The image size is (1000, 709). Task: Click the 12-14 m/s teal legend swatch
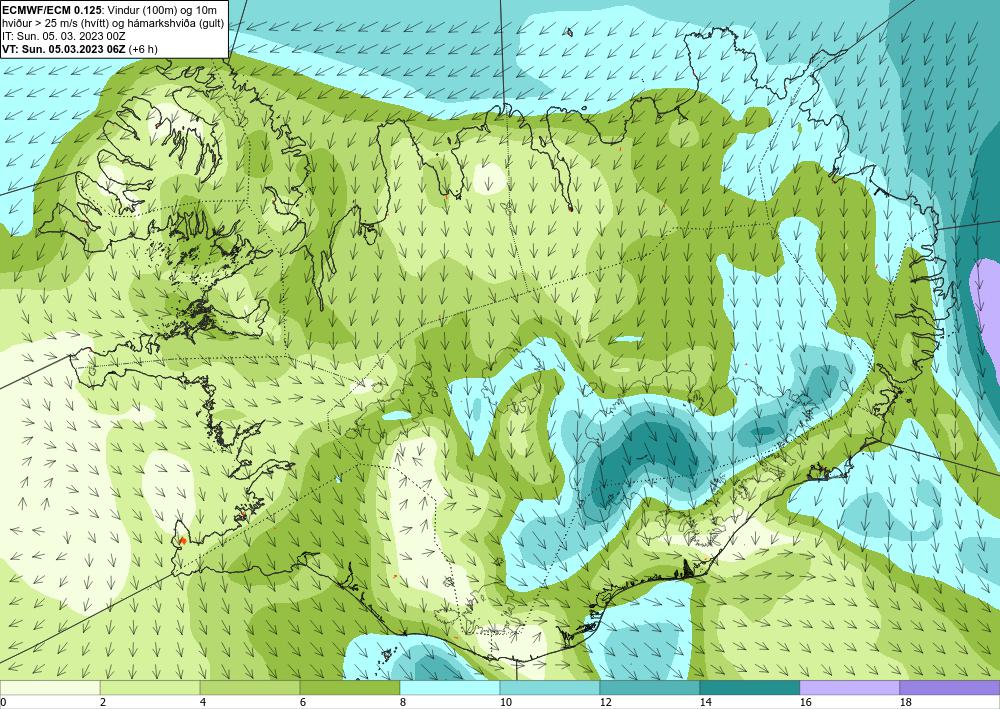(x=650, y=687)
